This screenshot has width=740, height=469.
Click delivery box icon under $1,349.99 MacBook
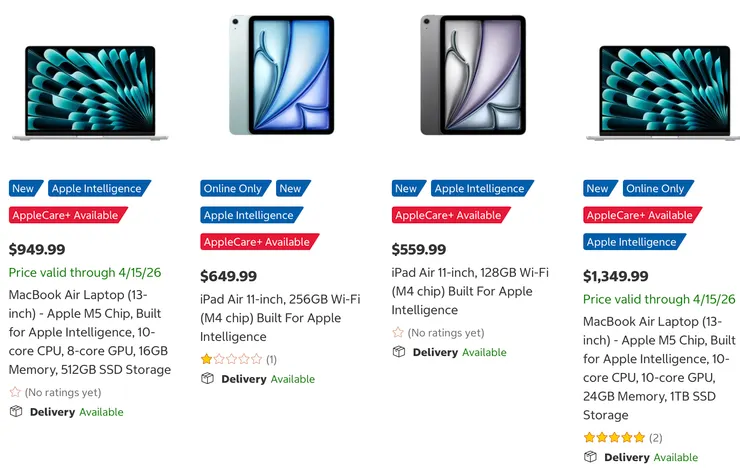click(x=591, y=457)
